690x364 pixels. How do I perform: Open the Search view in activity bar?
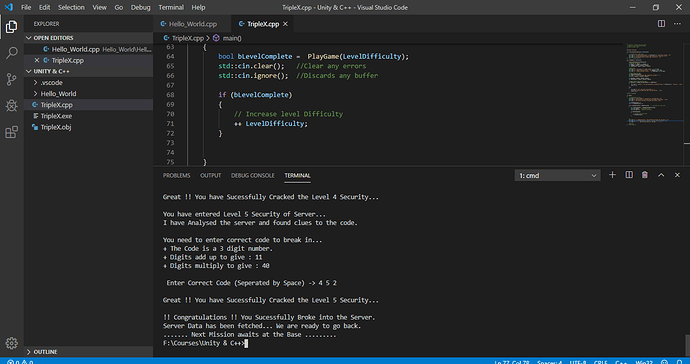(11, 53)
